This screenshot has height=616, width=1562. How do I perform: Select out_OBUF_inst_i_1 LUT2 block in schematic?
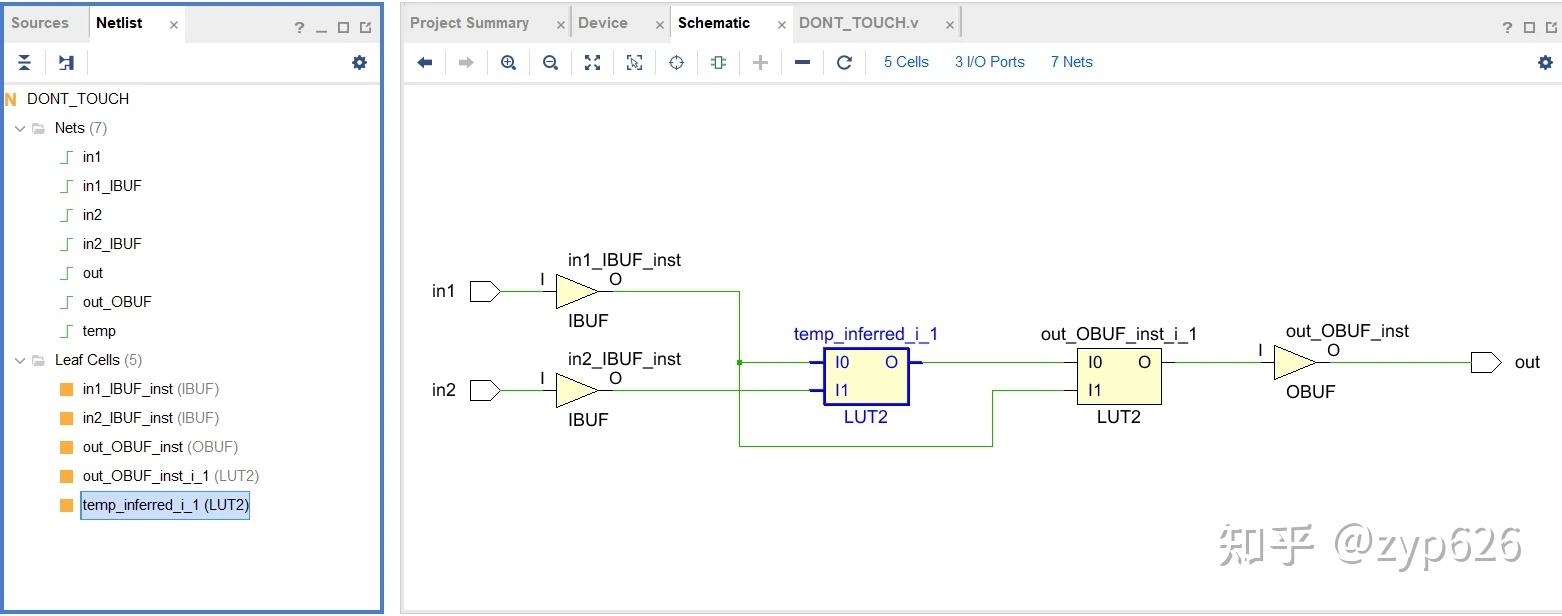click(x=1119, y=376)
